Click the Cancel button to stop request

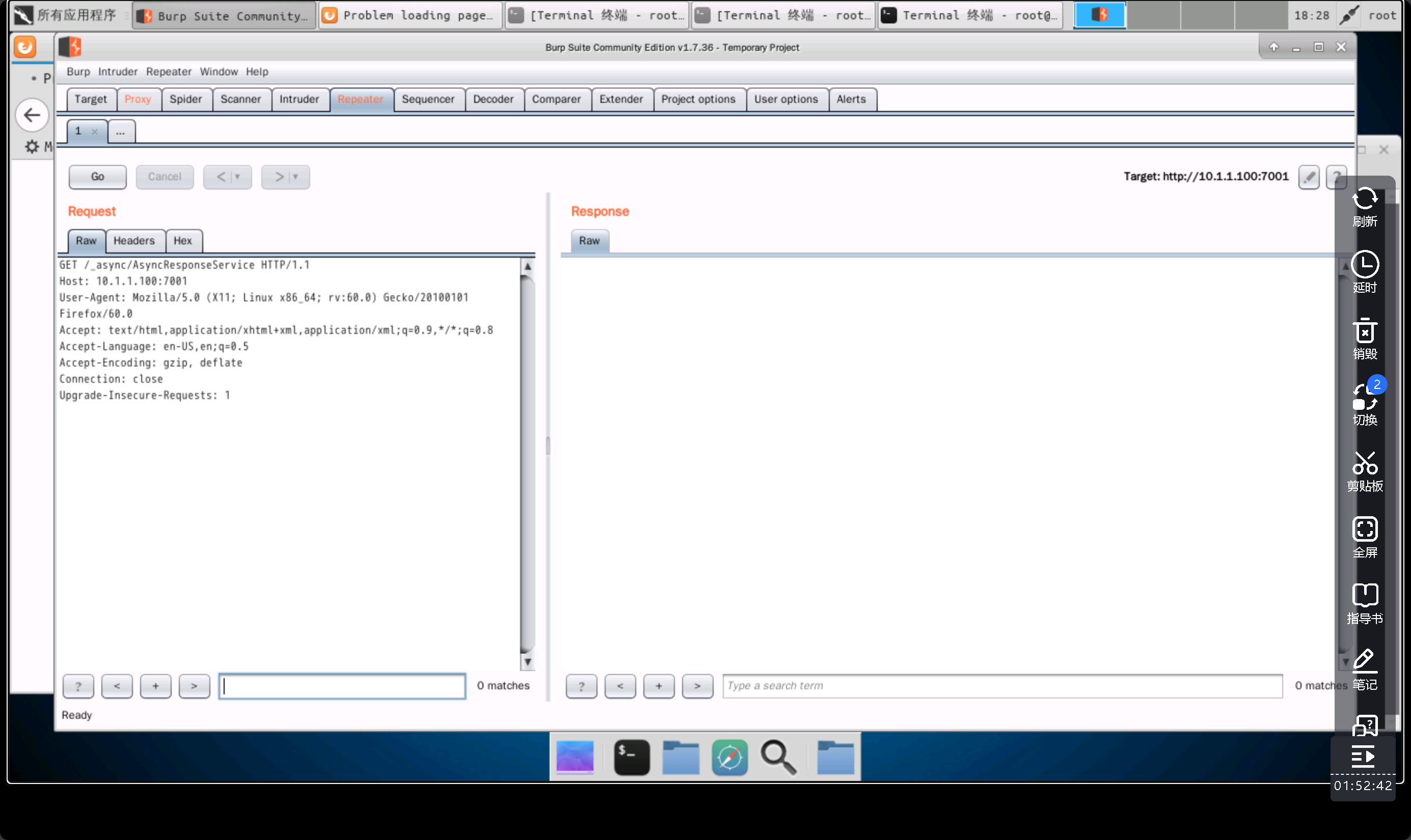click(164, 176)
